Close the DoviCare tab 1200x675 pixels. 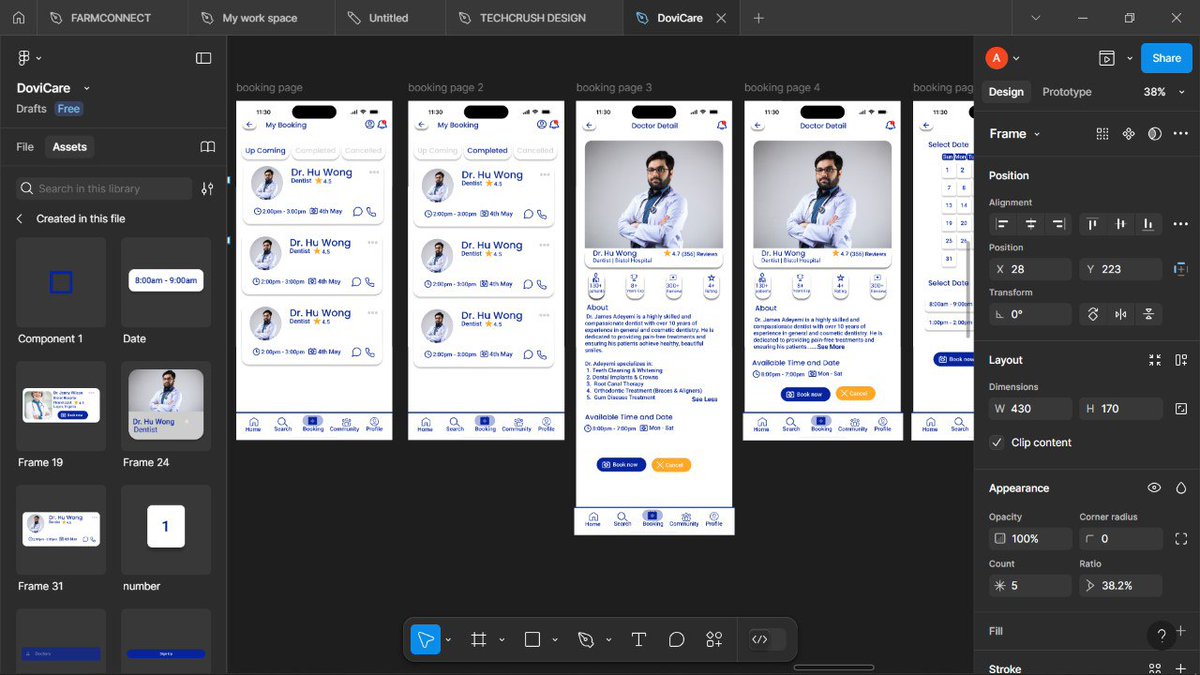(722, 18)
